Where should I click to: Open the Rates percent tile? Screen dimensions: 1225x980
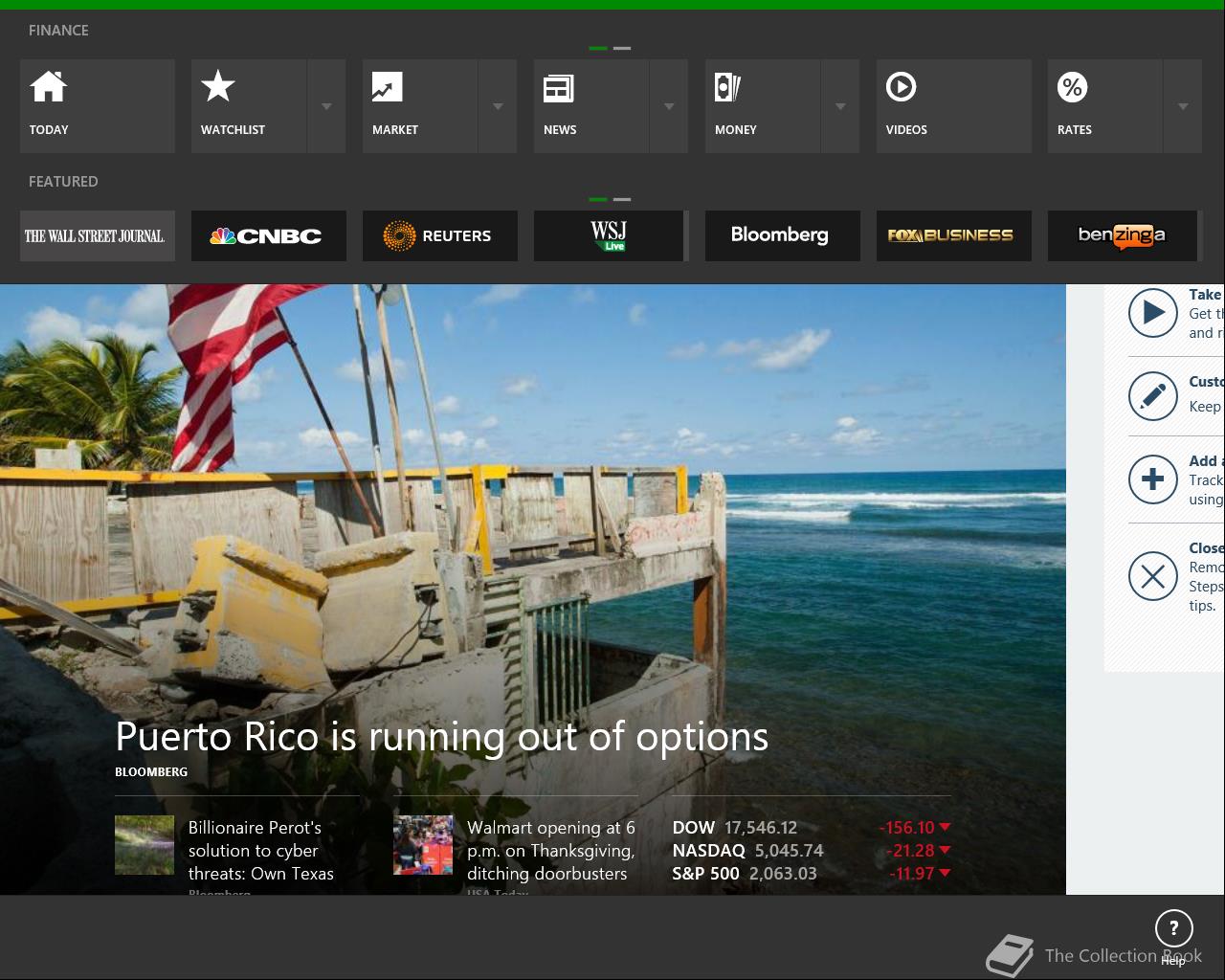(x=1105, y=106)
